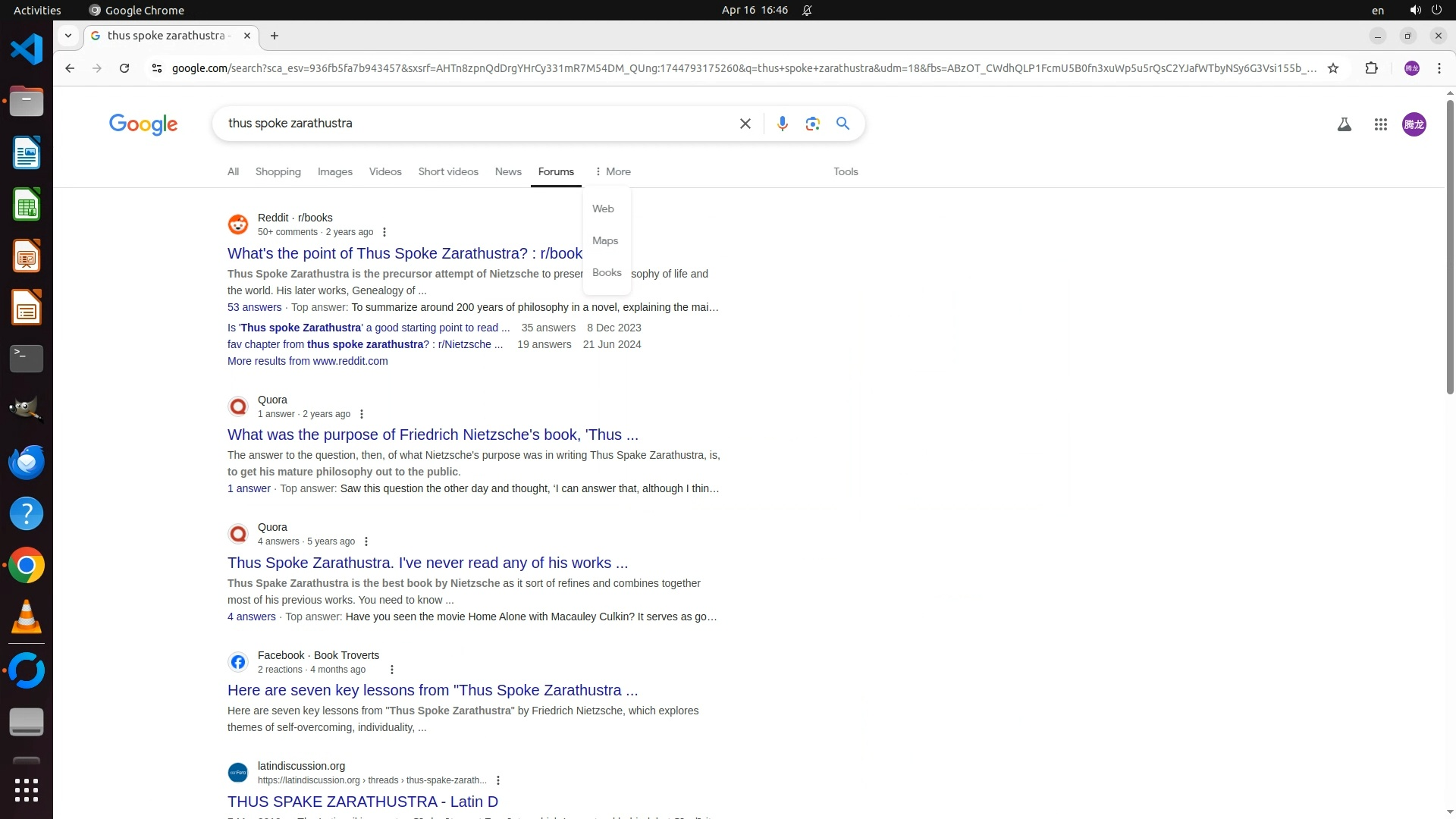Reload the current page

point(124,68)
